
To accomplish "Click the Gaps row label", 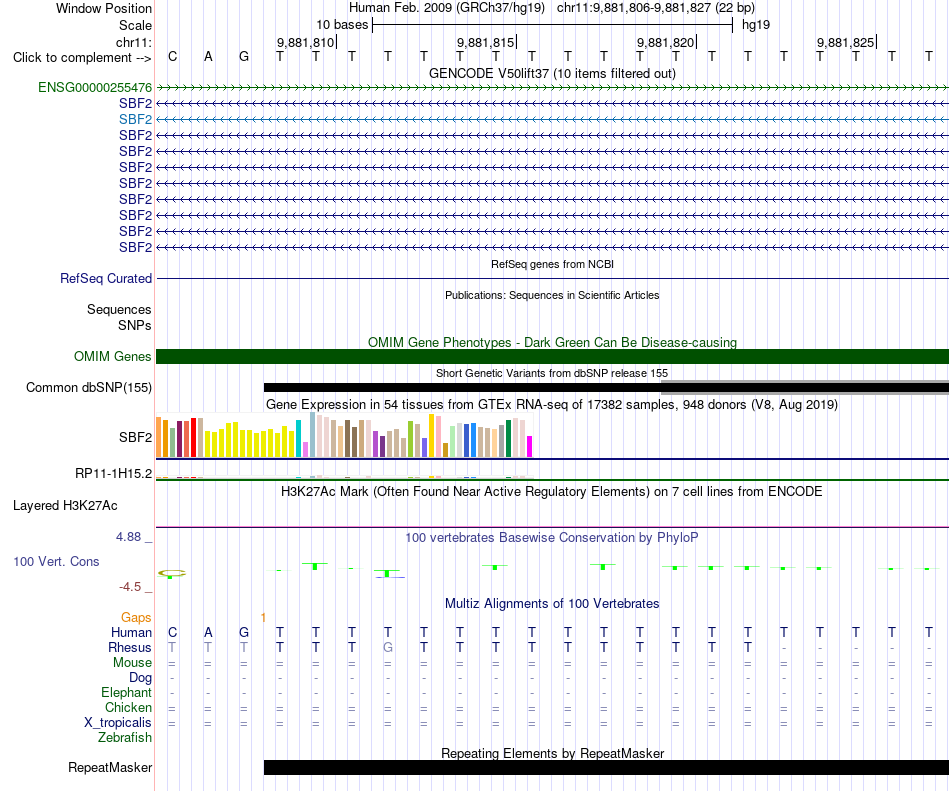I will point(136,617).
